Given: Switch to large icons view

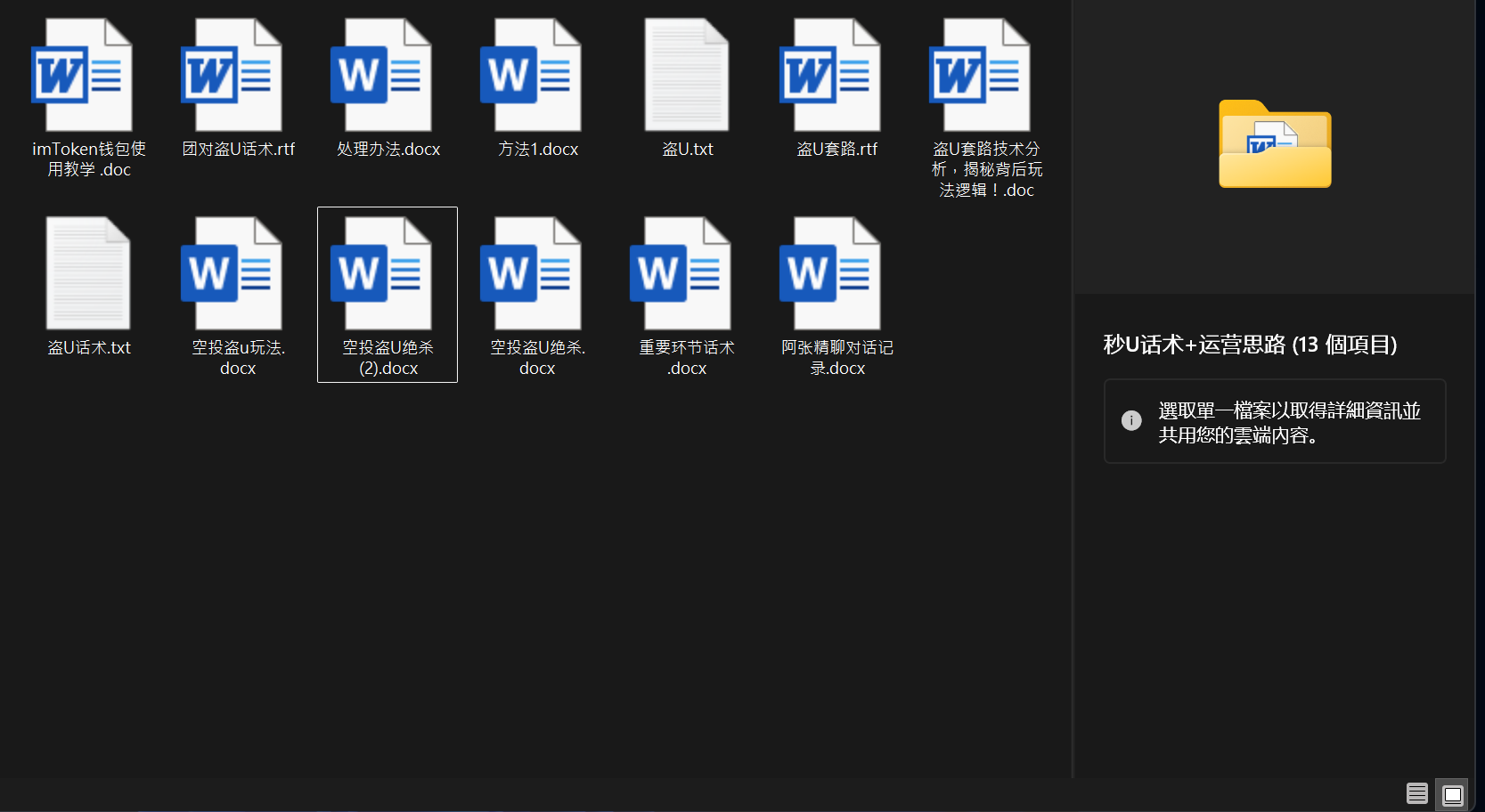Looking at the screenshot, I should tap(1452, 793).
